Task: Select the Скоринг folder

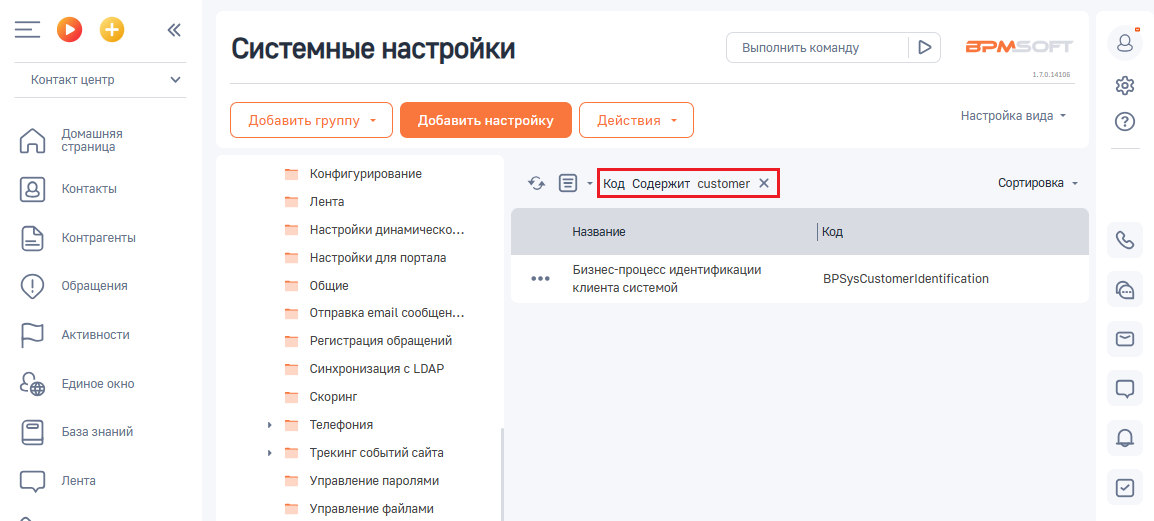Action: (333, 397)
